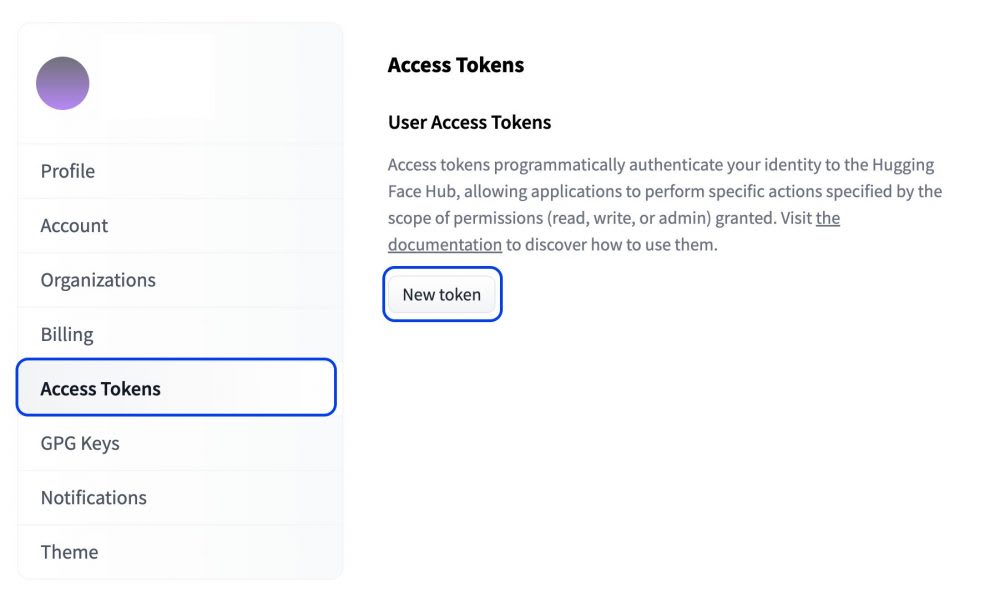Click the New token button
This screenshot has width=1000, height=592.
pos(441,295)
